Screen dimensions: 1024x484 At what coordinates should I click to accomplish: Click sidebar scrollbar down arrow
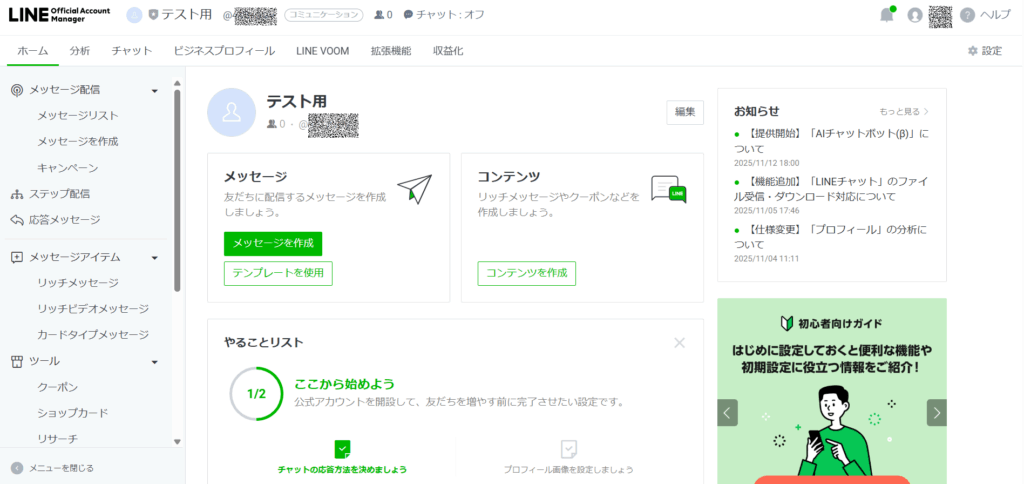pyautogui.click(x=176, y=442)
